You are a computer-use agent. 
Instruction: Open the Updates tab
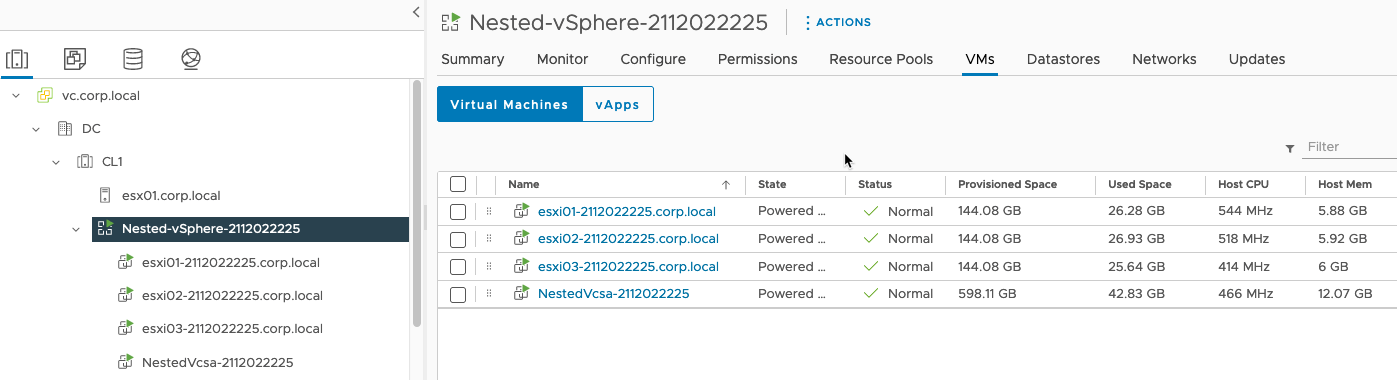1257,59
